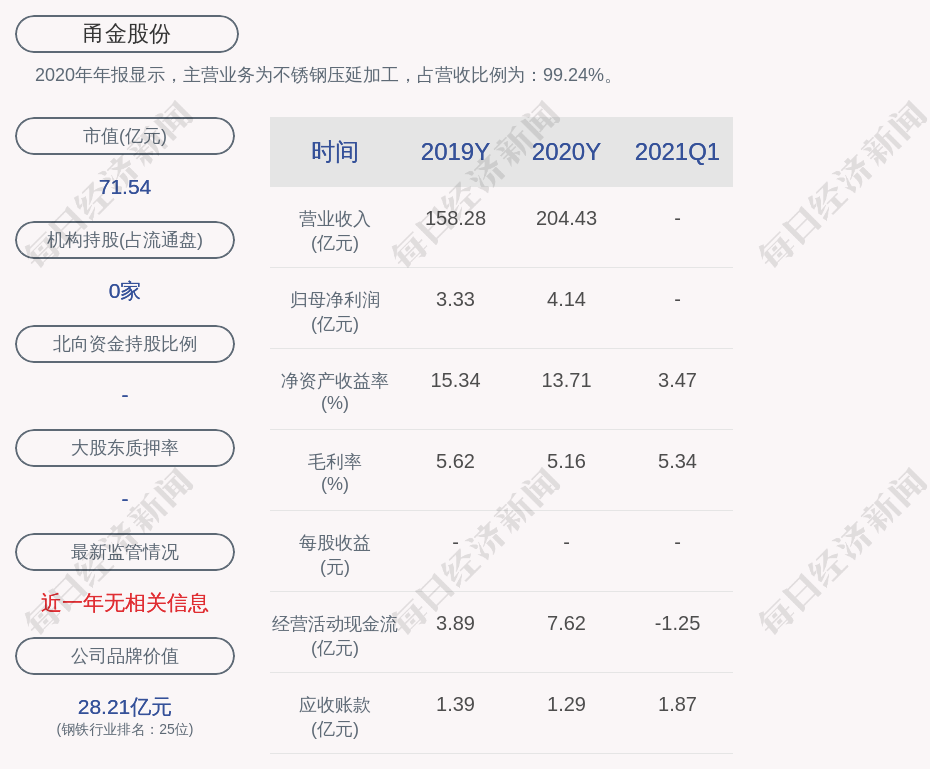Click the 0家 institutional holding value

click(x=125, y=291)
